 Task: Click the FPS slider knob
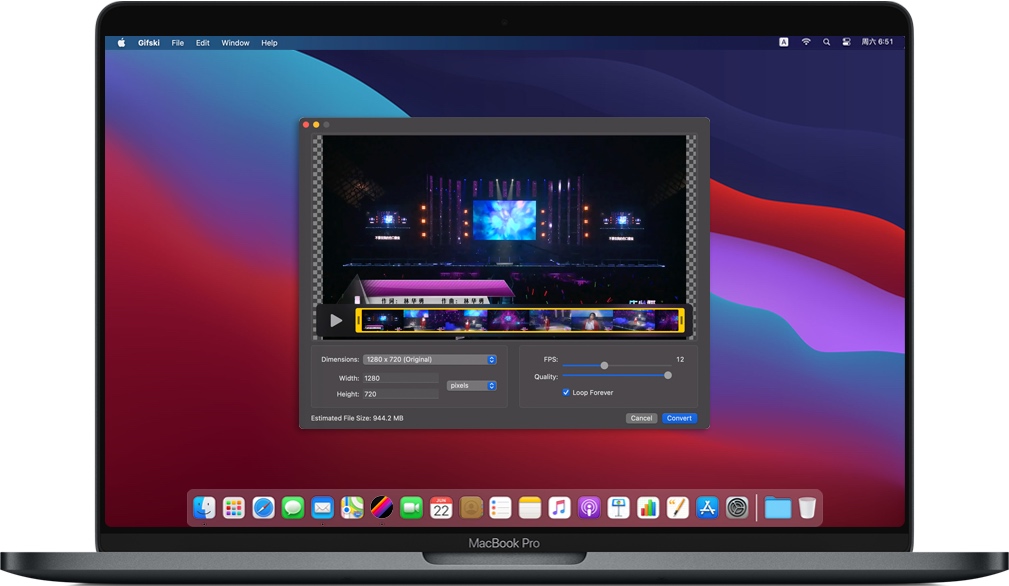(604, 365)
